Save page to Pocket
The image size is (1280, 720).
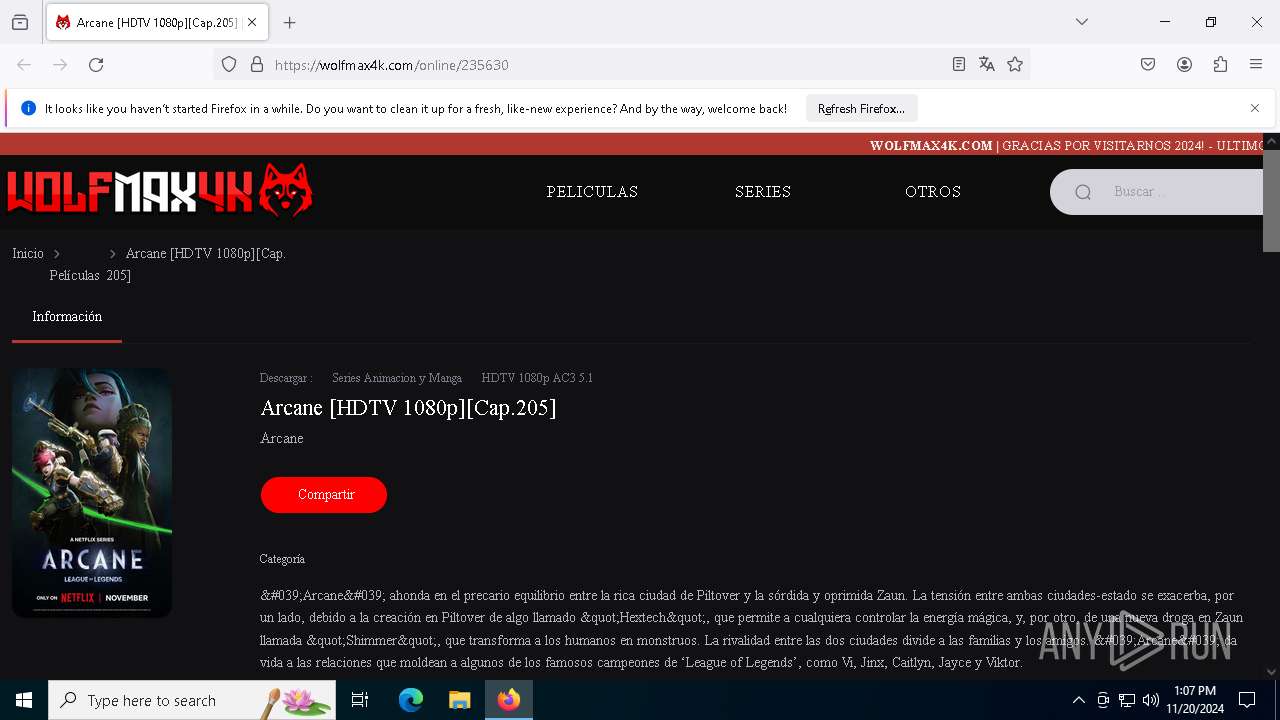tap(1148, 65)
